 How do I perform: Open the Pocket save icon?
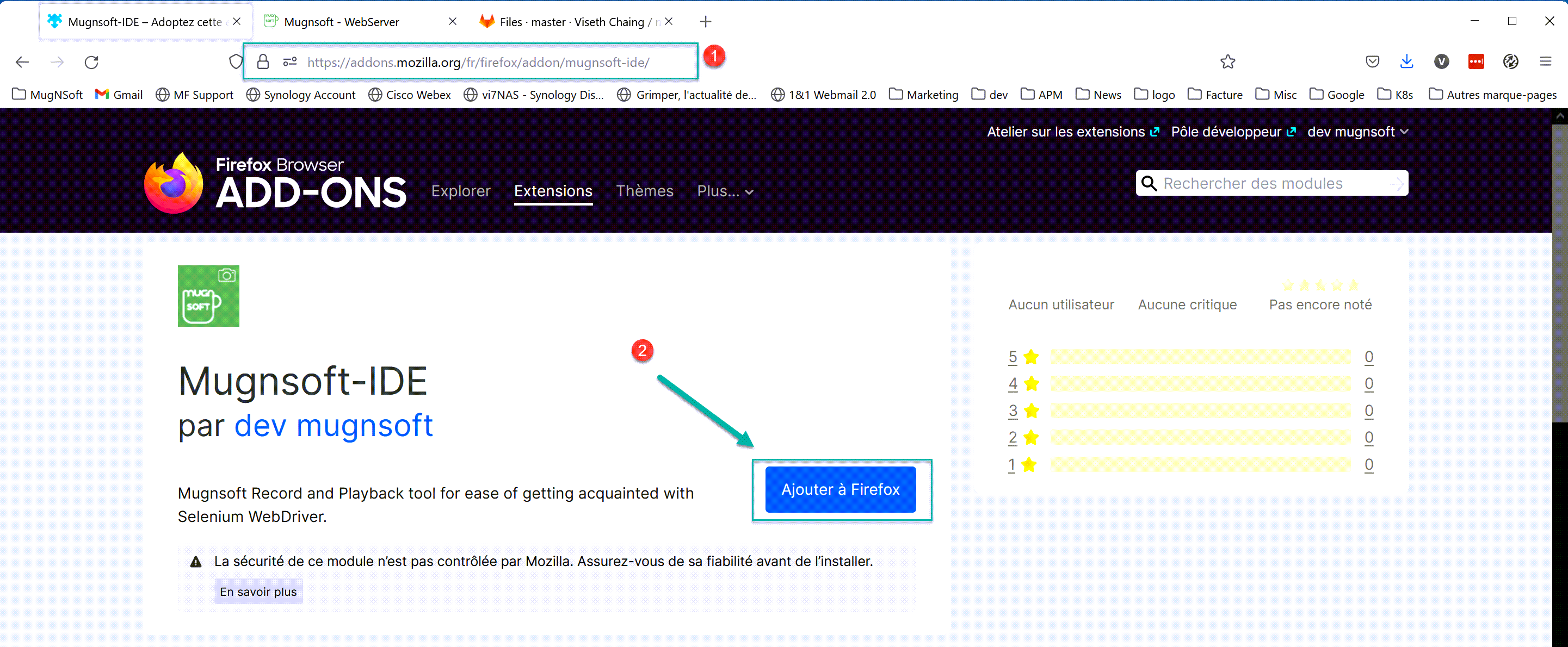pos(1372,61)
